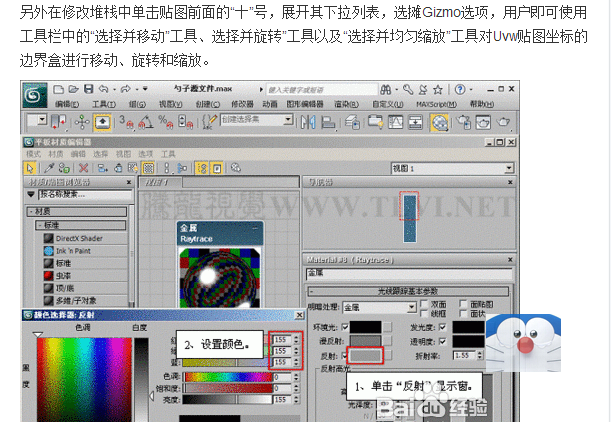Click the Rendered Frame Window icon
611x422 pixels.
tap(483, 122)
